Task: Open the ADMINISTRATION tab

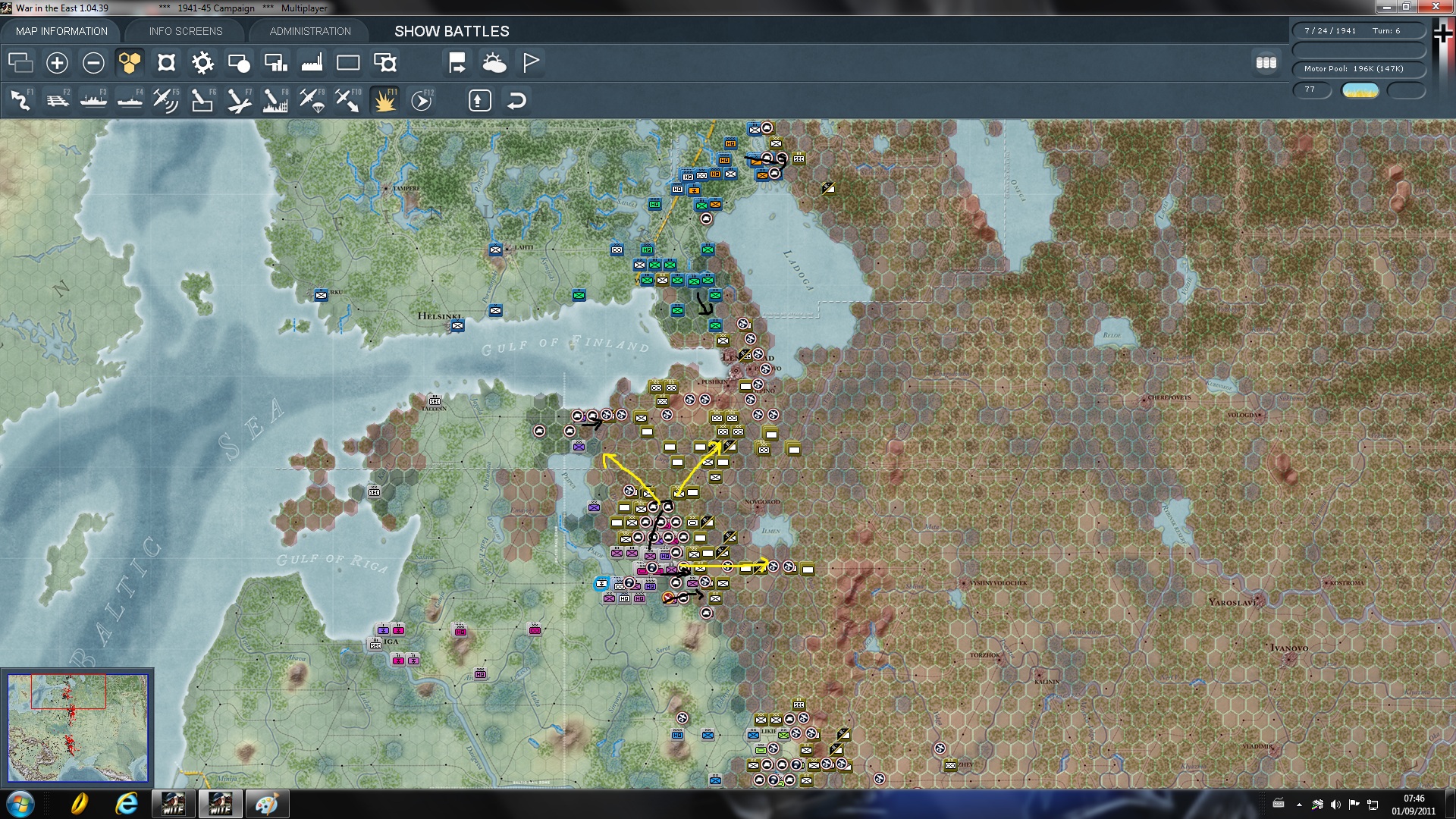Action: coord(310,31)
